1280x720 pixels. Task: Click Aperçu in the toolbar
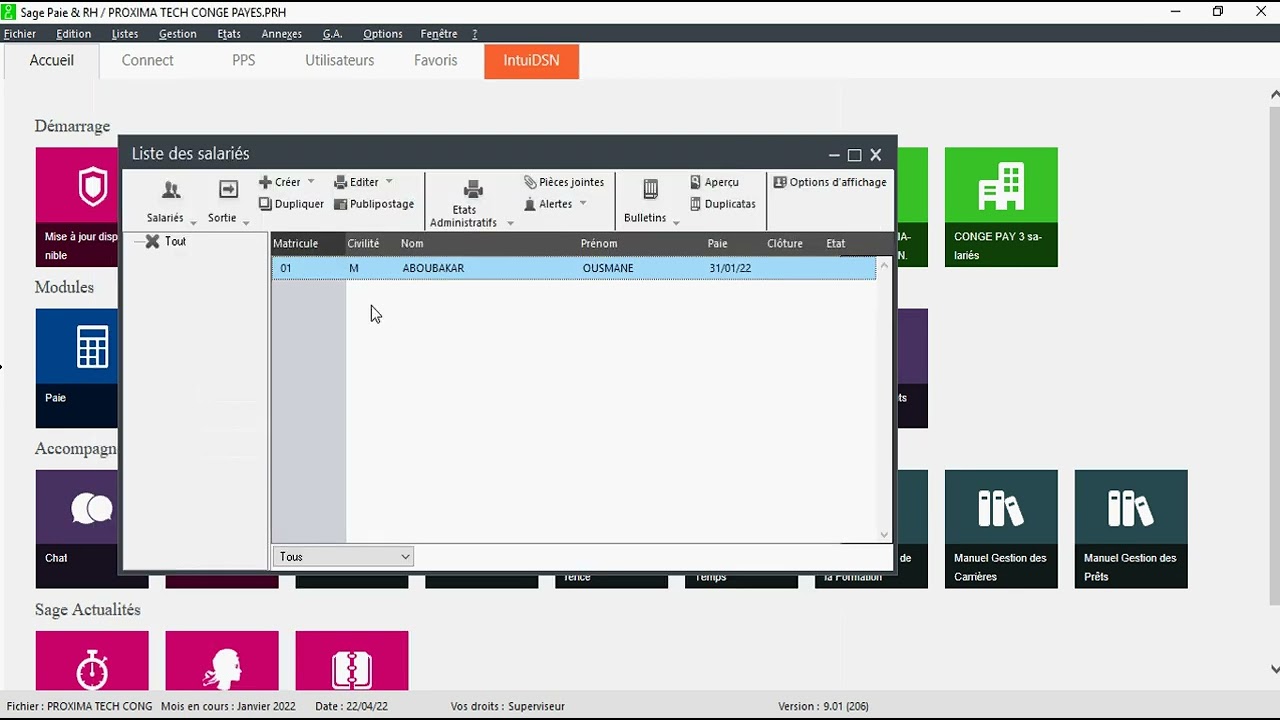point(714,182)
